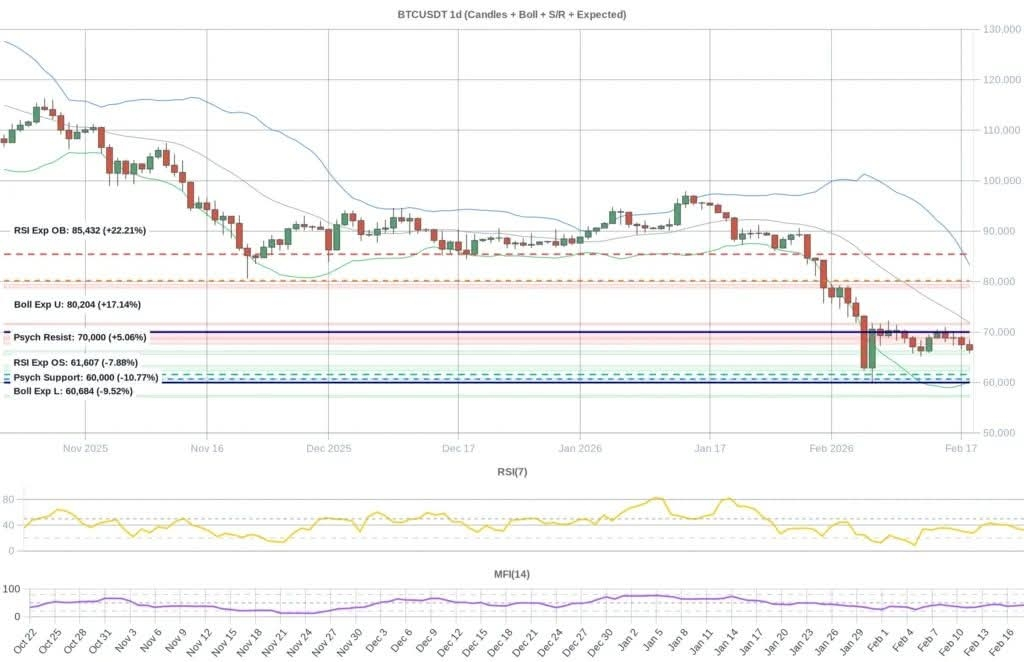Click the 'Dec 2025' time axis label
The image size is (1024, 662).
pyautogui.click(x=328, y=449)
